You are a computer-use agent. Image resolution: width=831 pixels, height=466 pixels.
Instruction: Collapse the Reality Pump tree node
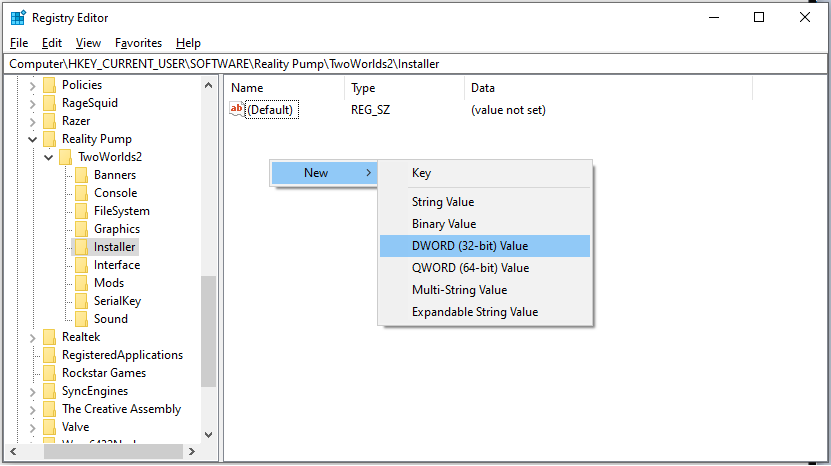tap(33, 139)
